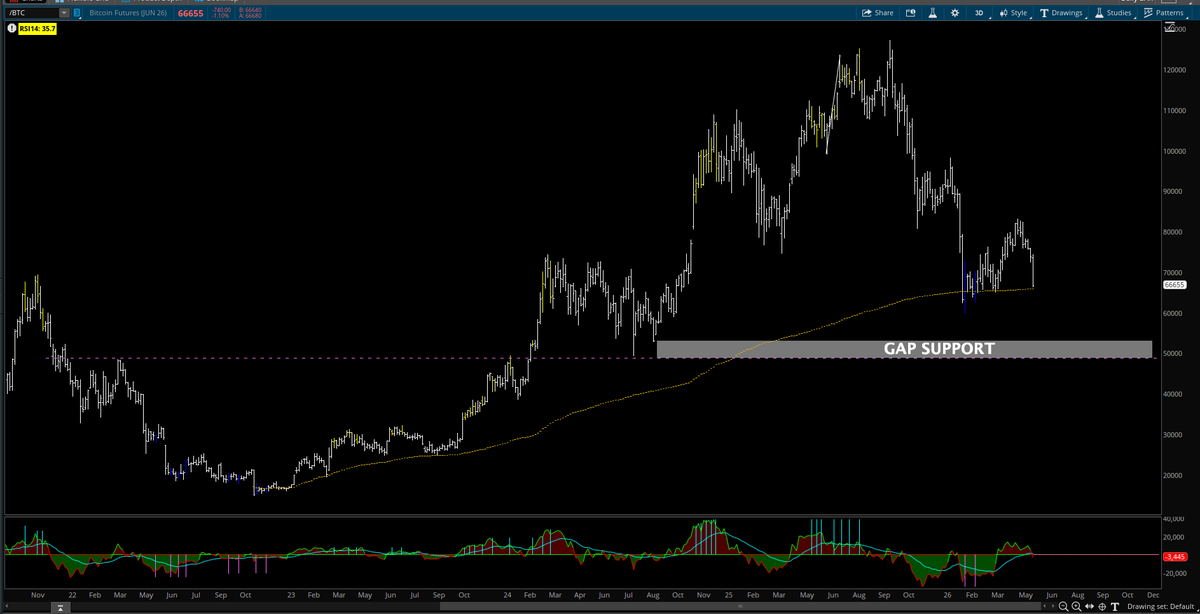
Task: Click the net change -740.00 value
Action: coord(221,10)
